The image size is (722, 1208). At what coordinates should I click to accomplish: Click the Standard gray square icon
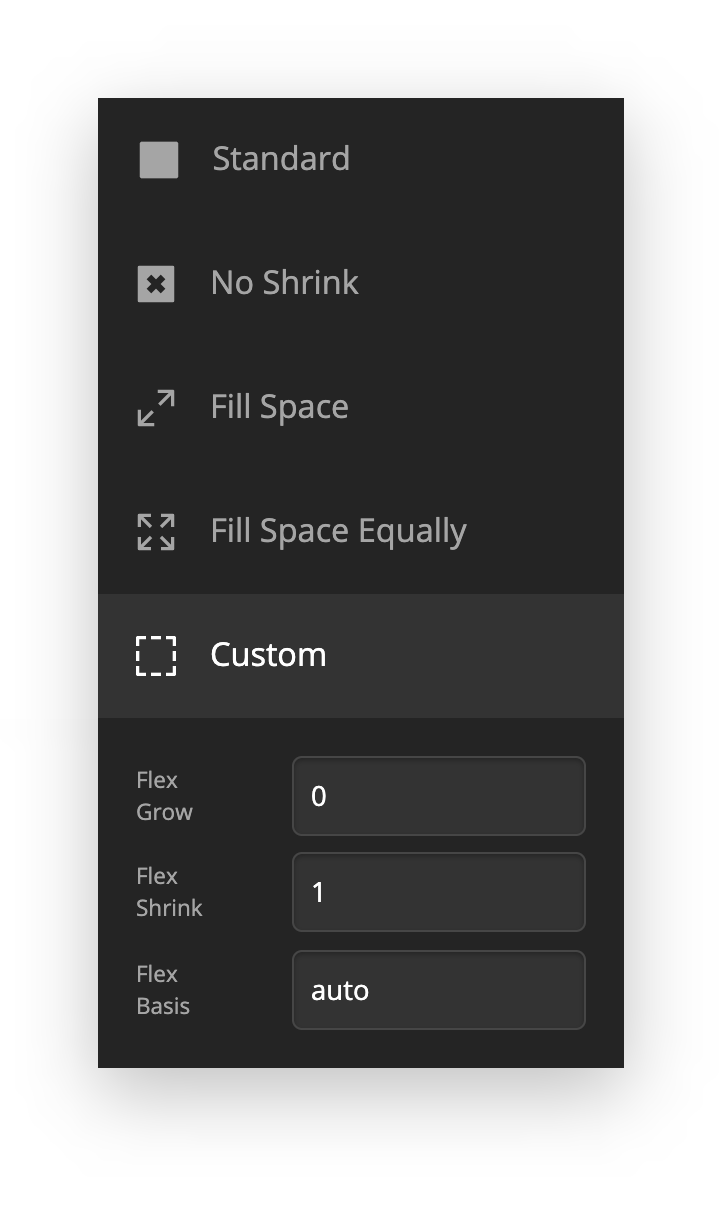click(x=158, y=160)
